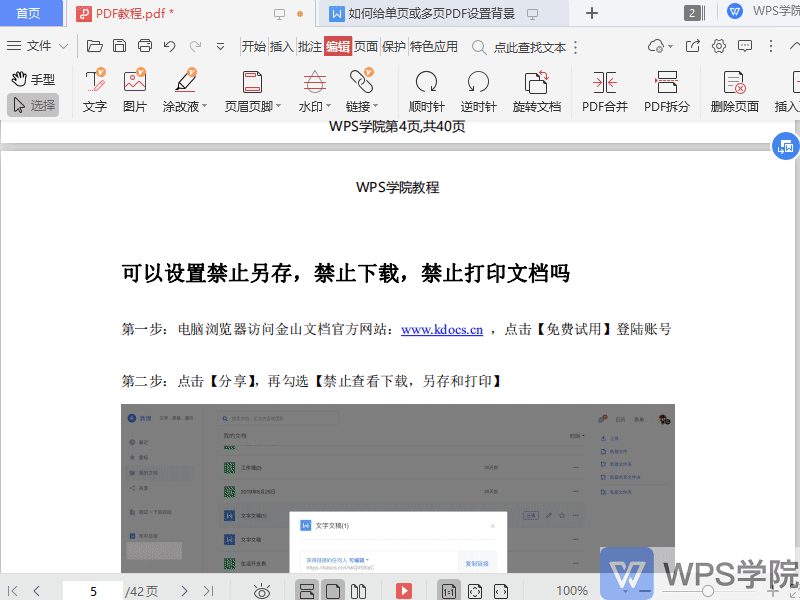Image resolution: width=800 pixels, height=600 pixels.
Task: Activate the 选择 selection tool
Action: point(33,105)
